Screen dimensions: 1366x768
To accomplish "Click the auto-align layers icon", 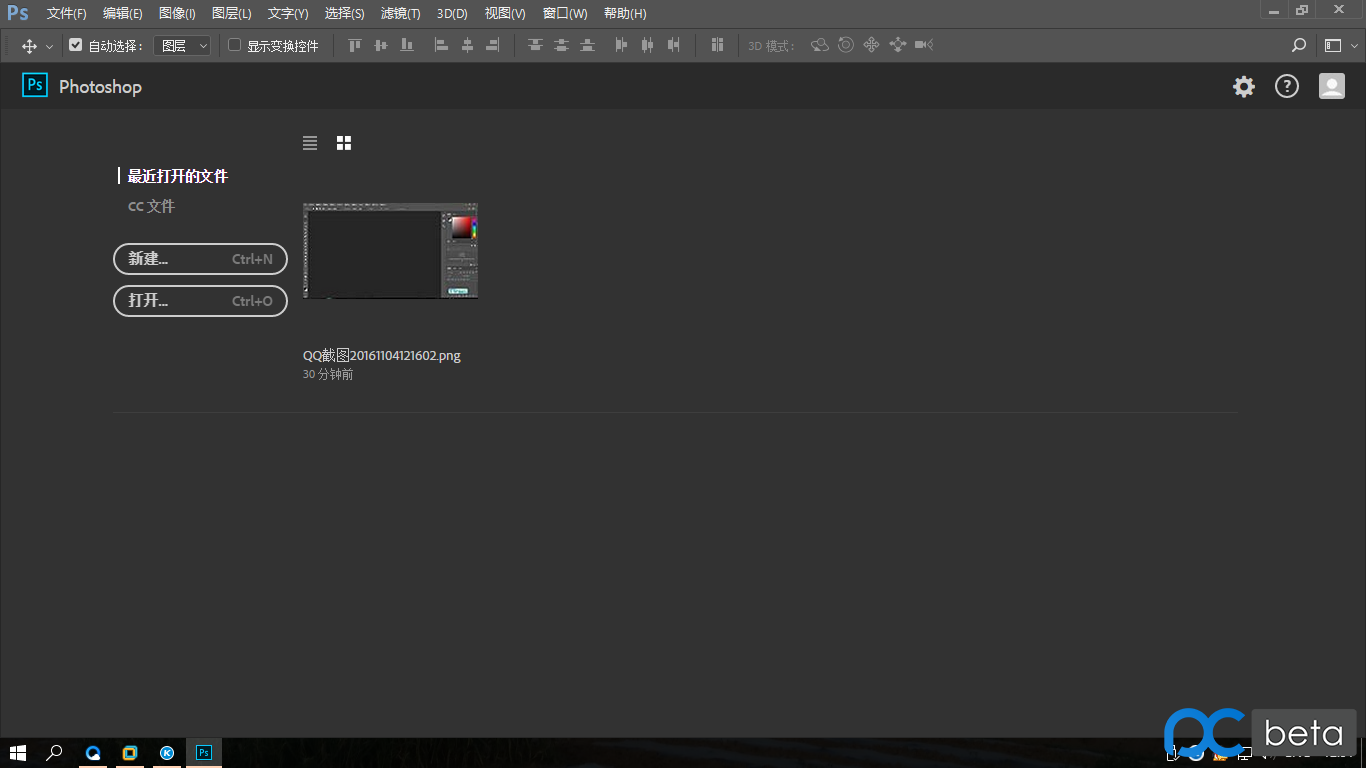I will point(717,45).
